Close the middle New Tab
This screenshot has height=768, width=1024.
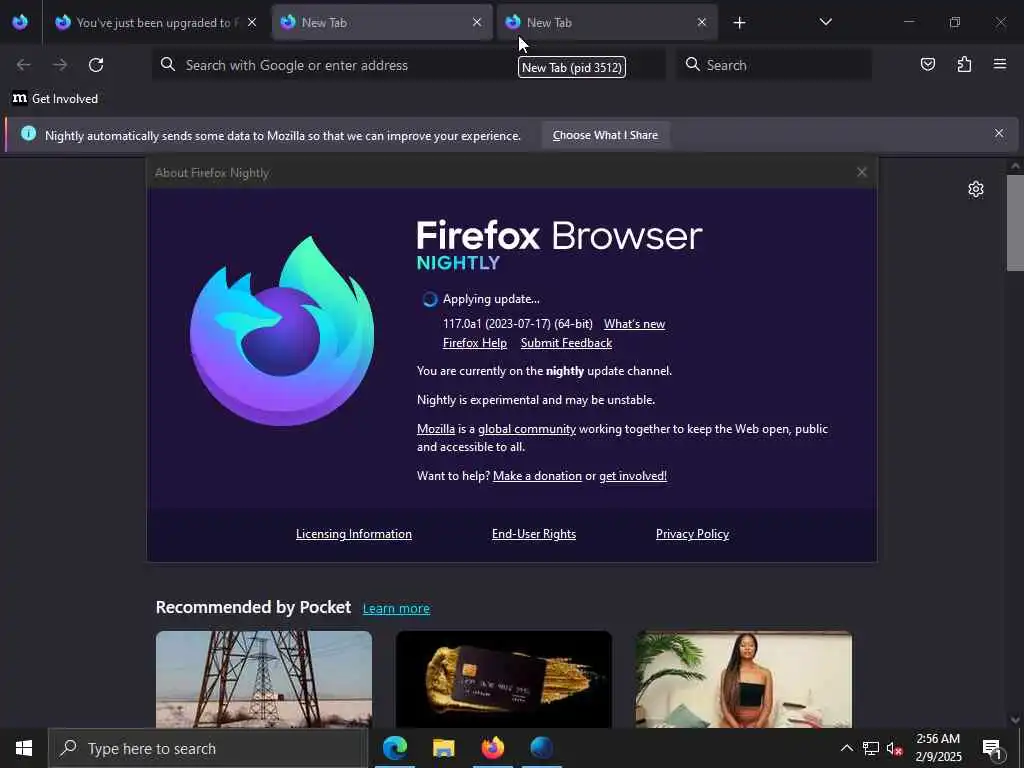tap(477, 22)
